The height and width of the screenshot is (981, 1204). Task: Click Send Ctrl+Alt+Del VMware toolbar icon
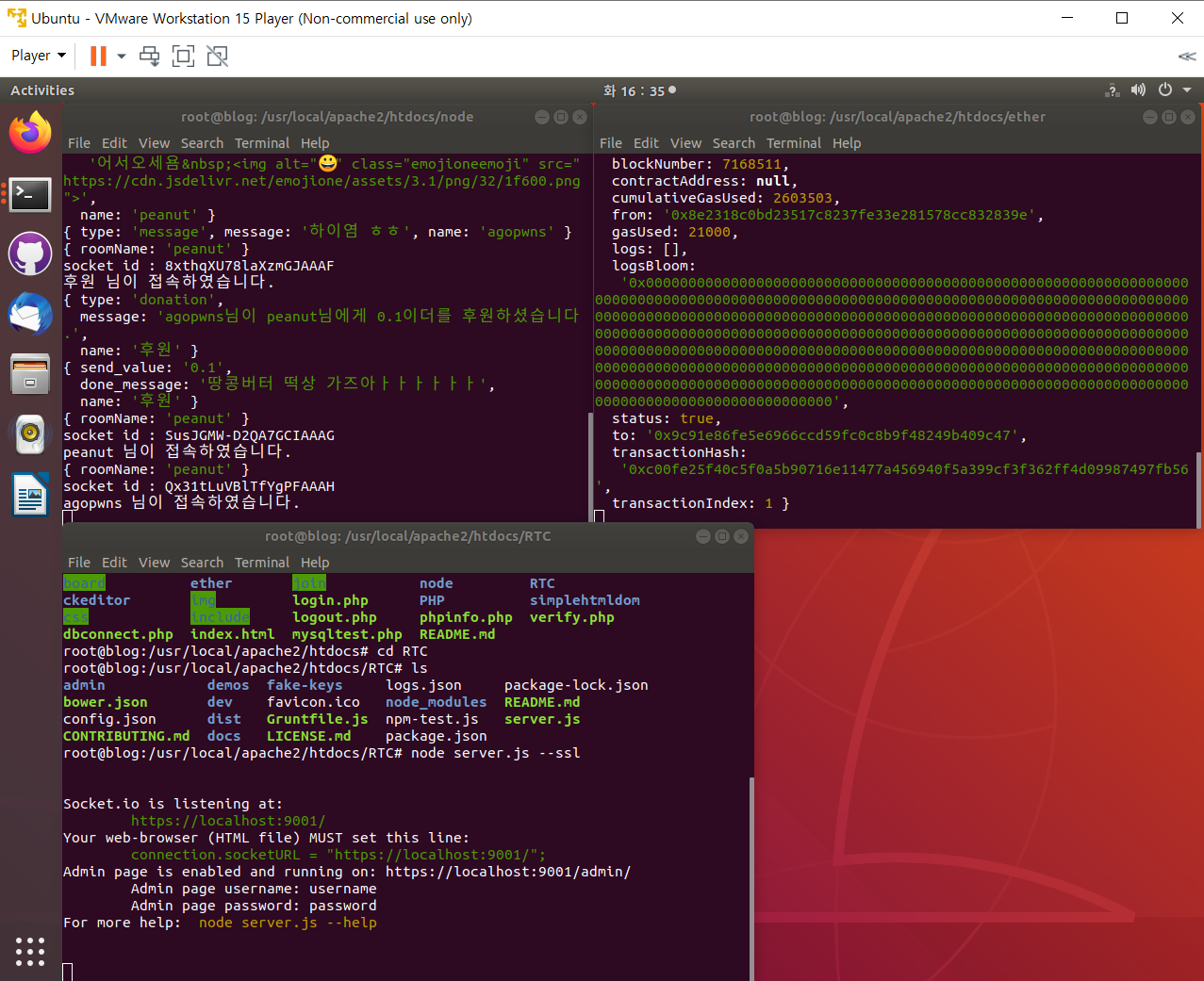(x=149, y=56)
